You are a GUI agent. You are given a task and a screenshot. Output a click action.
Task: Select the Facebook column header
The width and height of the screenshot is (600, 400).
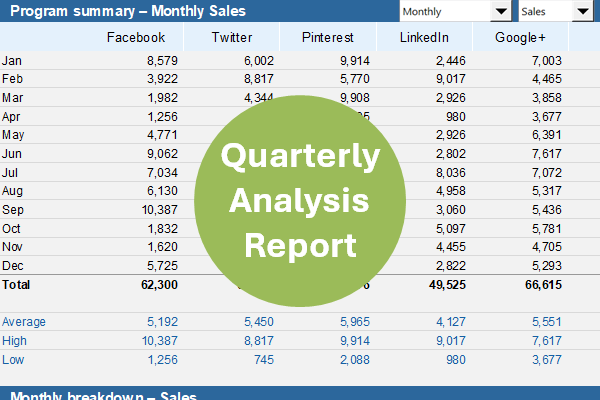click(x=135, y=37)
